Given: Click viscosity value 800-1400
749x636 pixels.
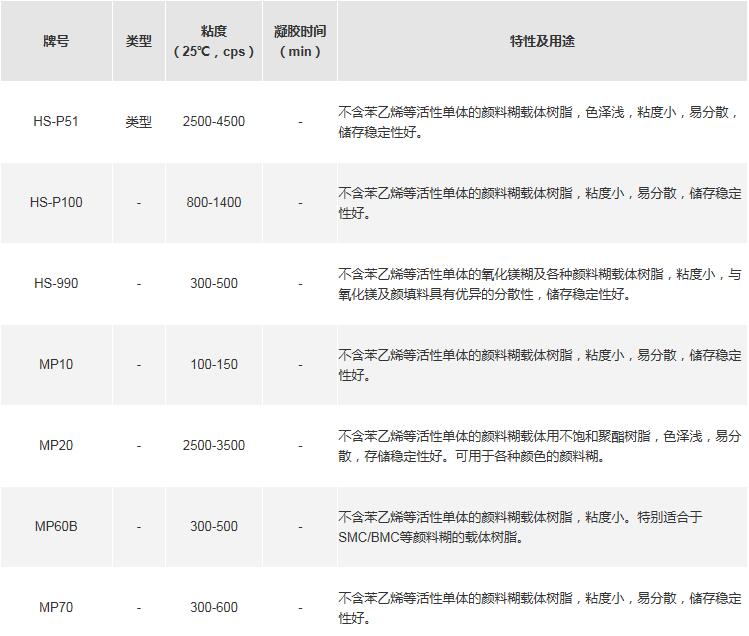Looking at the screenshot, I should coord(213,203).
